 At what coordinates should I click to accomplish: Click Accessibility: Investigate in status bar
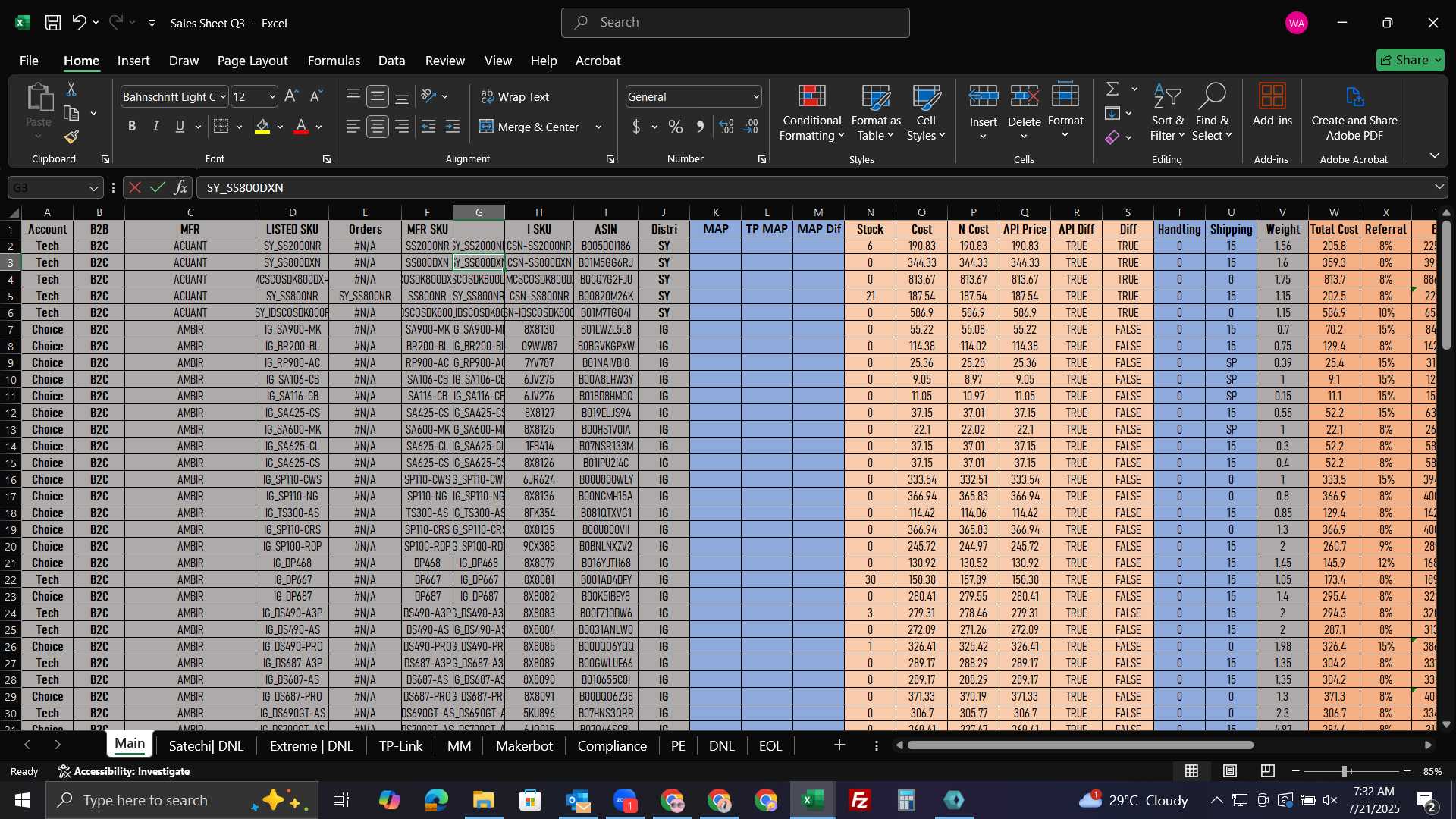(x=124, y=771)
